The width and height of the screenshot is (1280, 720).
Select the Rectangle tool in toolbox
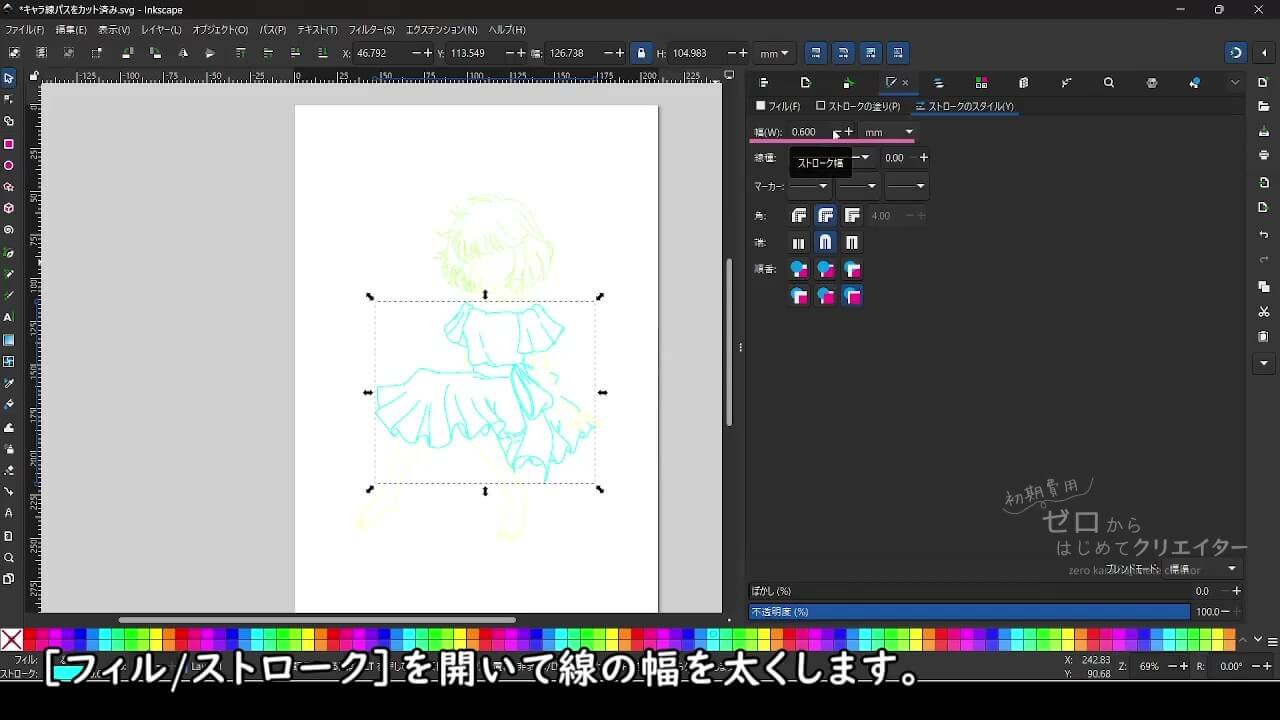click(x=9, y=144)
